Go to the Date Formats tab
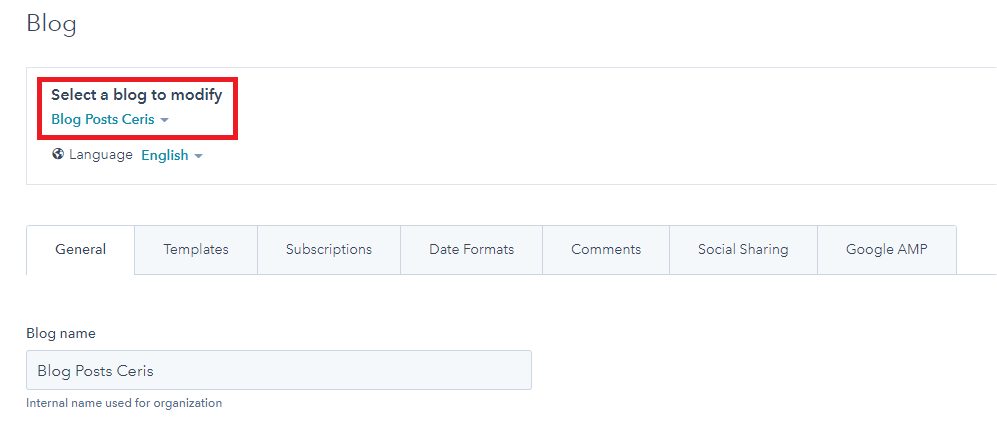This screenshot has width=997, height=430. pos(471,249)
